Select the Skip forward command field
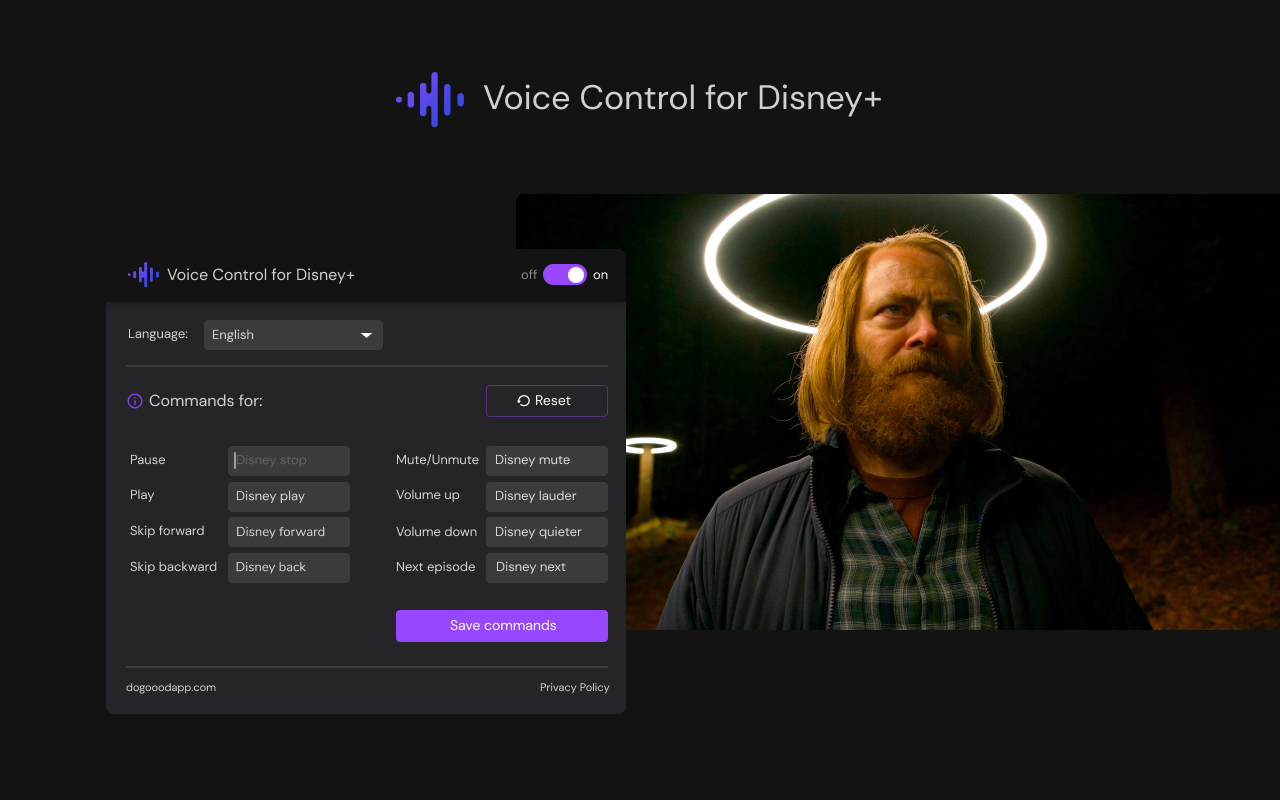This screenshot has height=800, width=1280. [289, 532]
